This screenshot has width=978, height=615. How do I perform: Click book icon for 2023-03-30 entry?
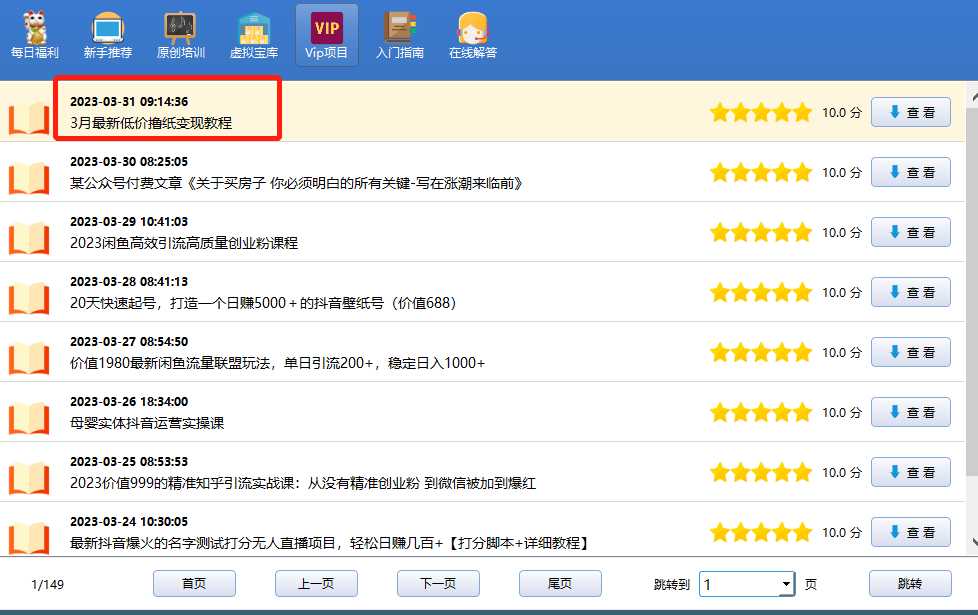click(x=29, y=177)
